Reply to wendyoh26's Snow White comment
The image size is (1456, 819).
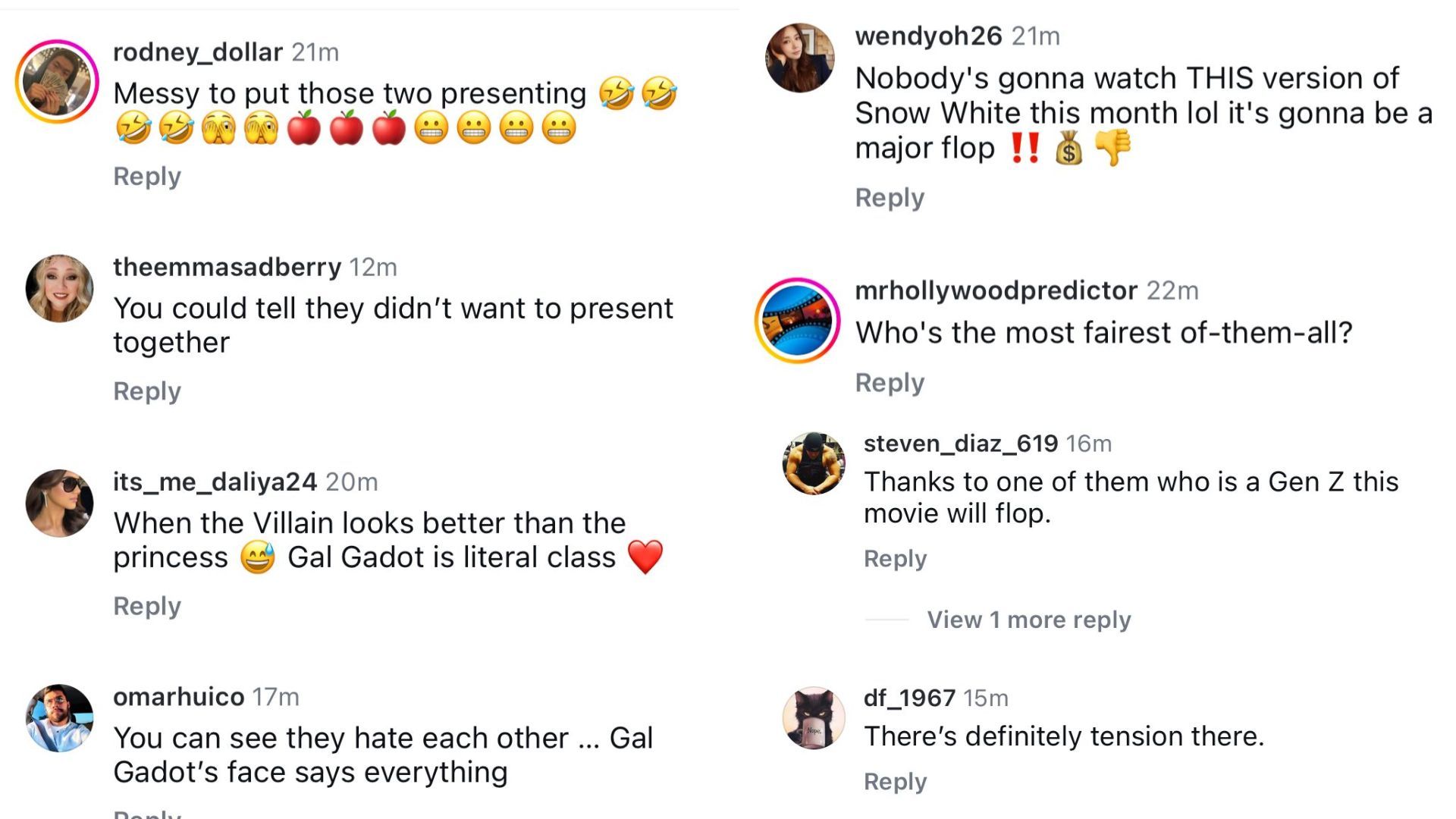pos(890,198)
